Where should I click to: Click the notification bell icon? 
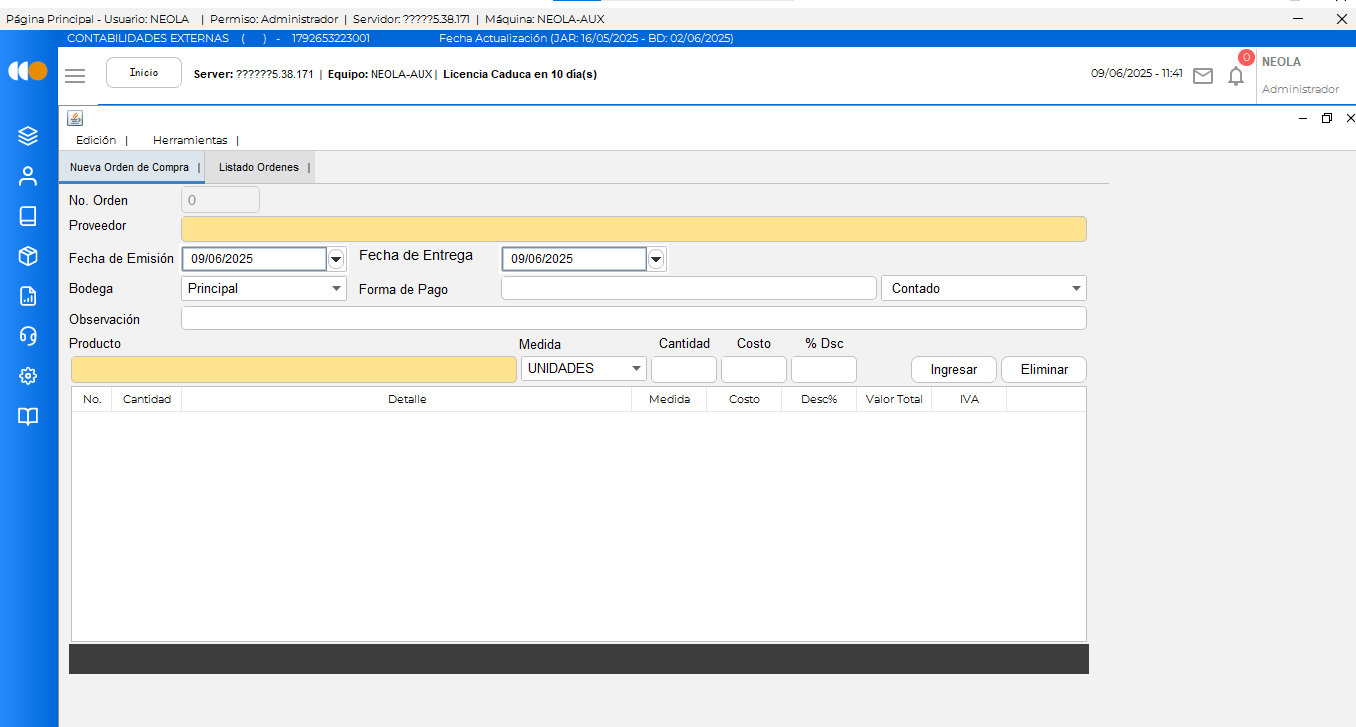click(1236, 76)
